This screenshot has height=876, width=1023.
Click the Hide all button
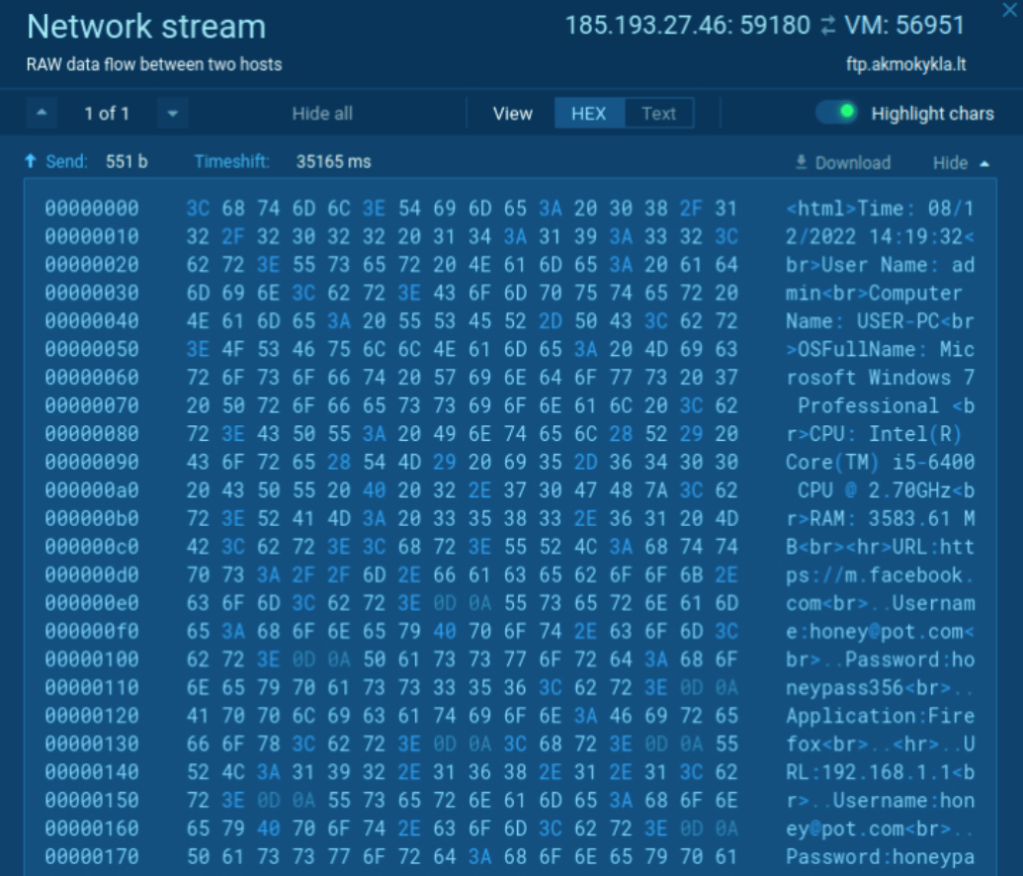click(322, 113)
